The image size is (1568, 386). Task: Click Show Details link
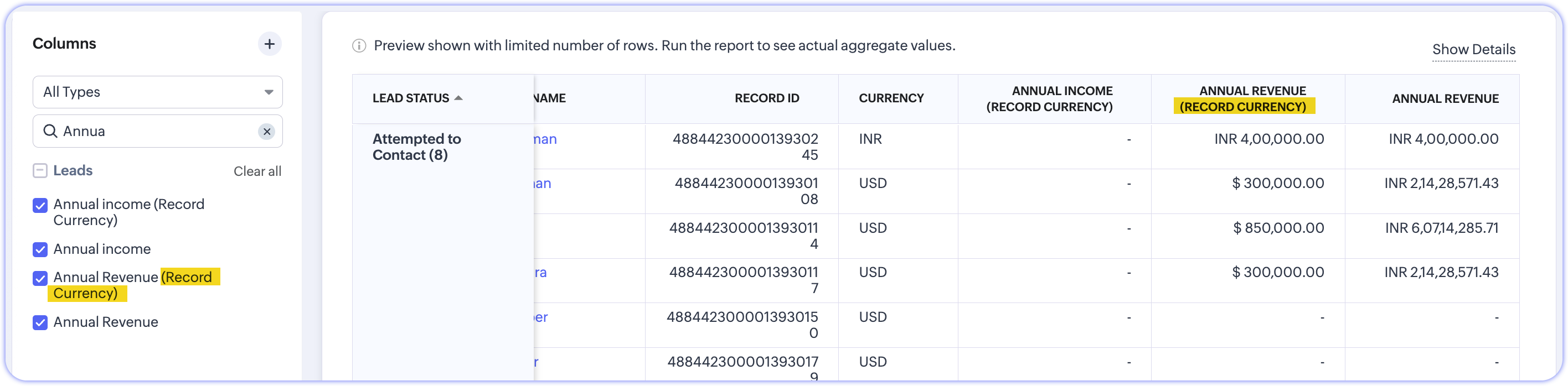point(1474,49)
